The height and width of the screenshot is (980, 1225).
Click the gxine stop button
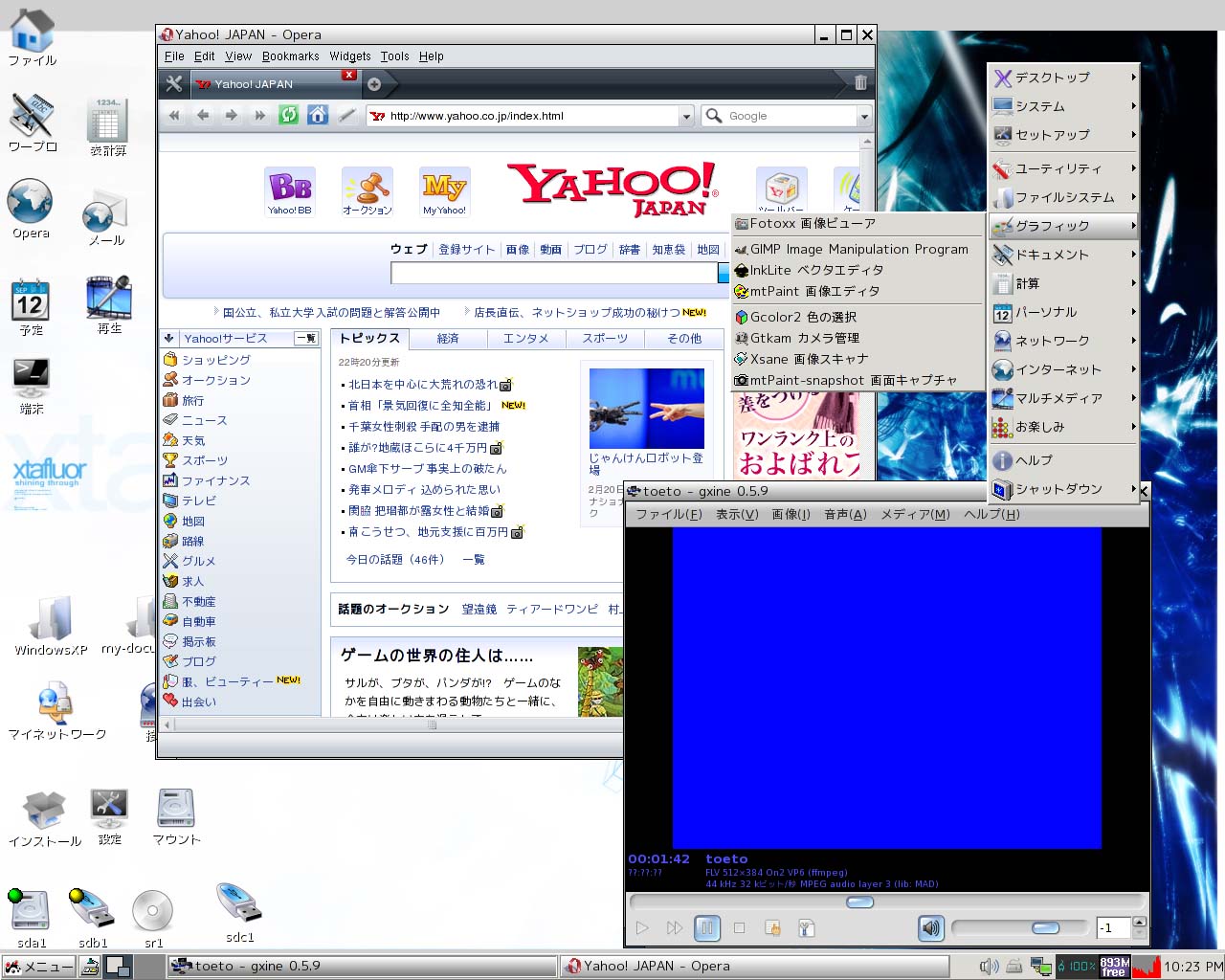(739, 927)
